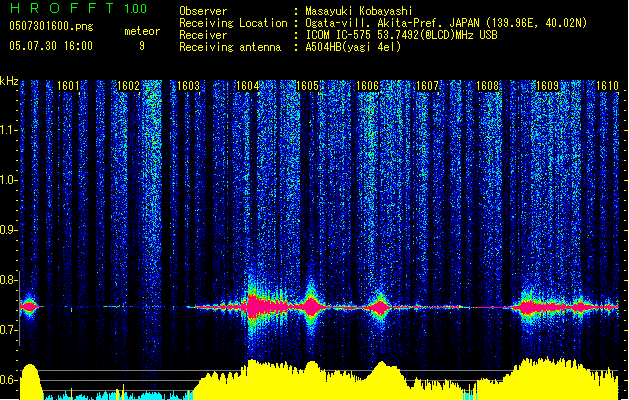Click the 05.07.30 16:00 timestamp
This screenshot has height=400, width=629.
pyautogui.click(x=50, y=46)
